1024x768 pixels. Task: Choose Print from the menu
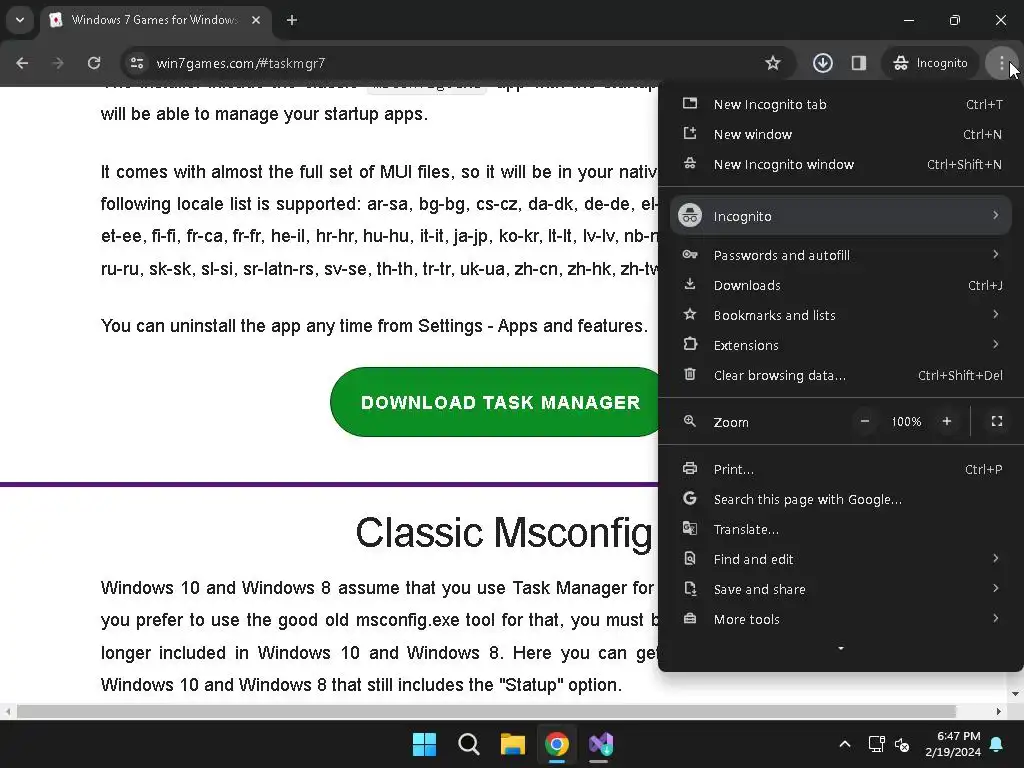(x=841, y=470)
